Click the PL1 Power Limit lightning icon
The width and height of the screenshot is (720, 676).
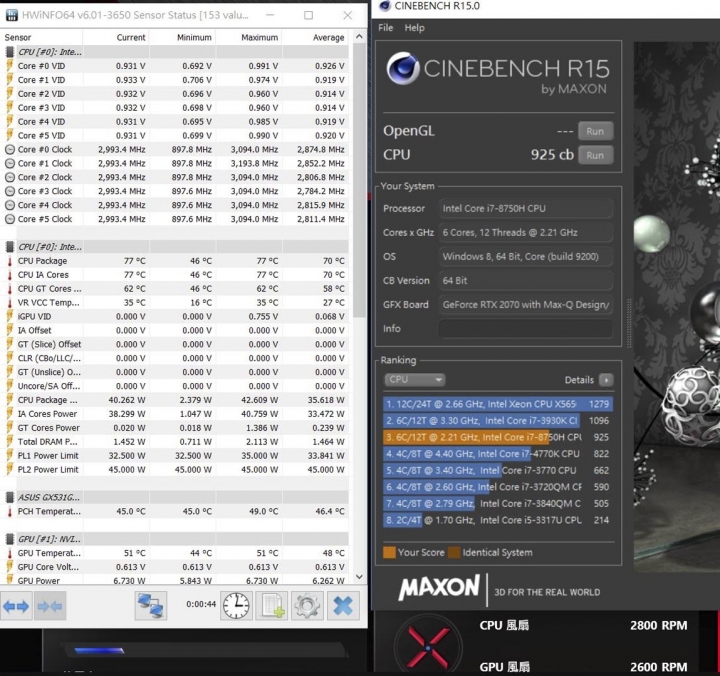(10, 456)
